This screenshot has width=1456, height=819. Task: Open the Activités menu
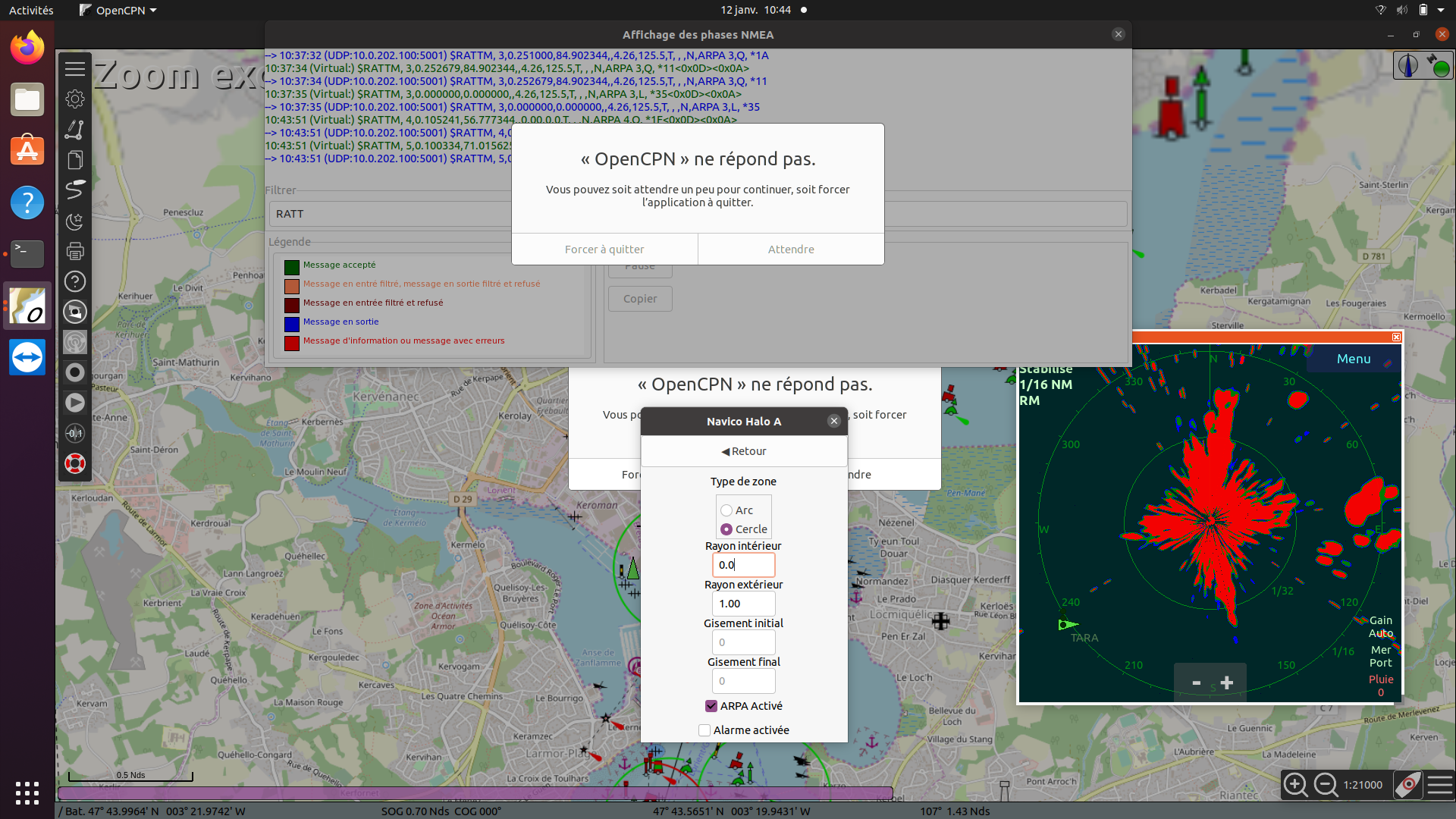click(x=31, y=10)
